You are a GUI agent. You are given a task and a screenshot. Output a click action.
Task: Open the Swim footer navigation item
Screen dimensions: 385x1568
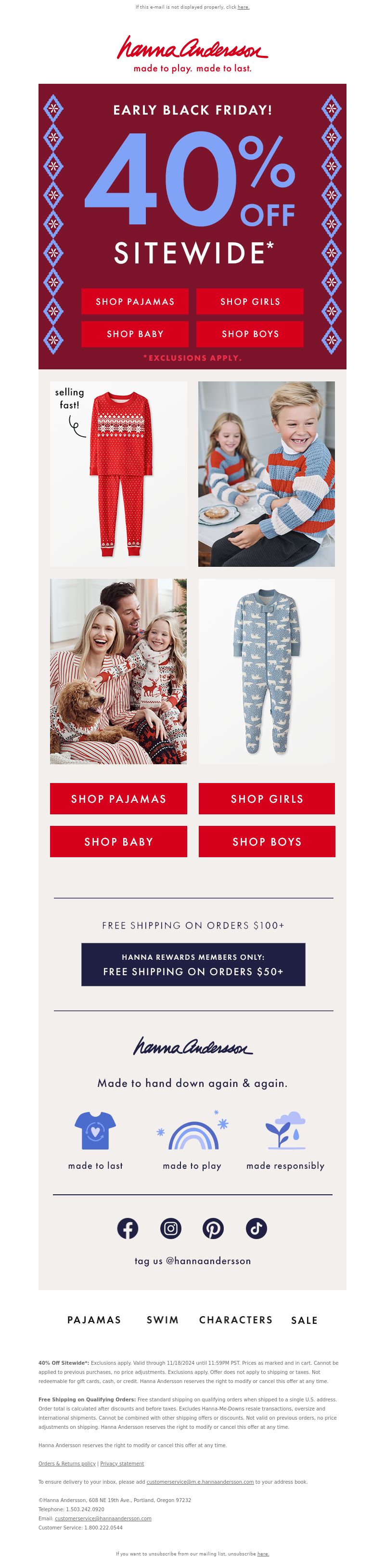click(x=163, y=1320)
